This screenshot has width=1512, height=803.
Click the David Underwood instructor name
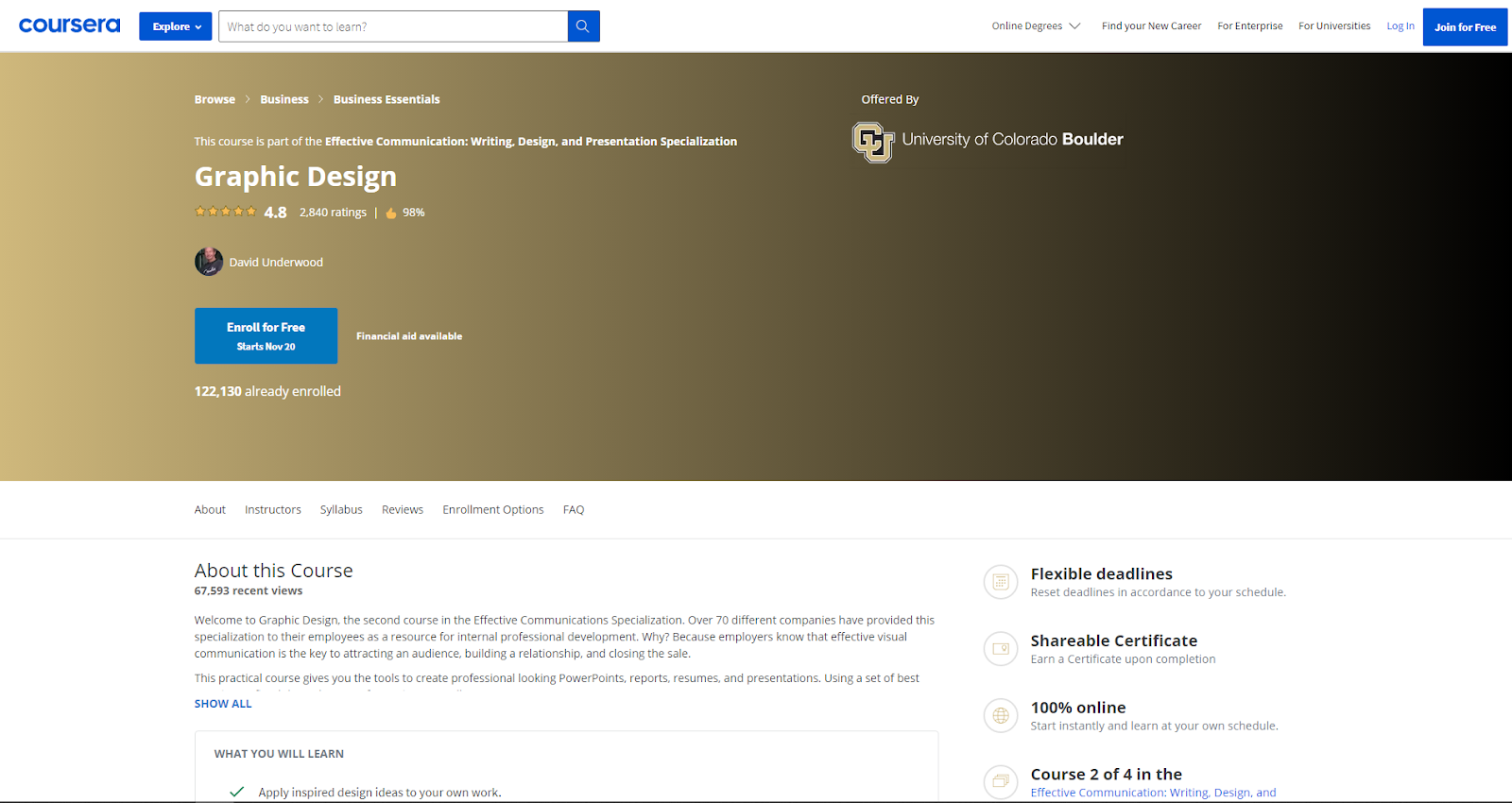tap(276, 263)
